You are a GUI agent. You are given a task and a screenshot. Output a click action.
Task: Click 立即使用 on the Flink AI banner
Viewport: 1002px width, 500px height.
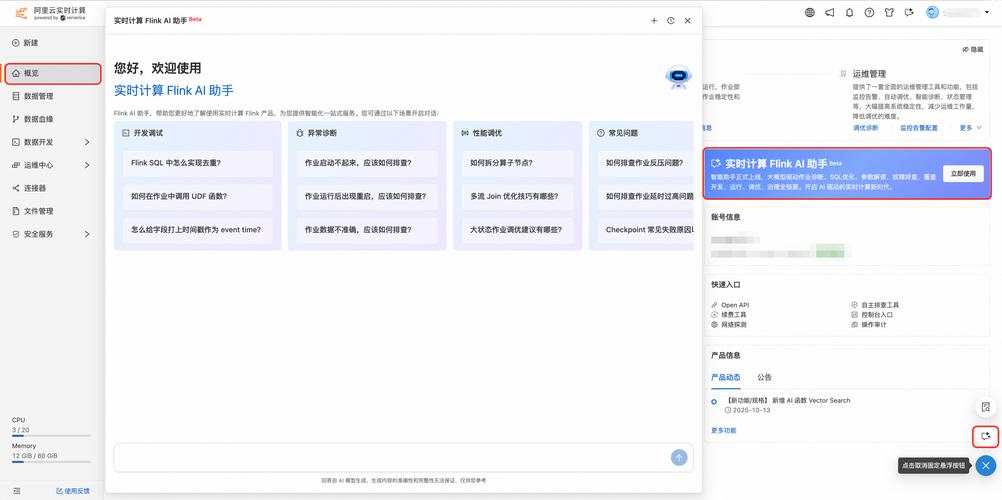point(963,173)
